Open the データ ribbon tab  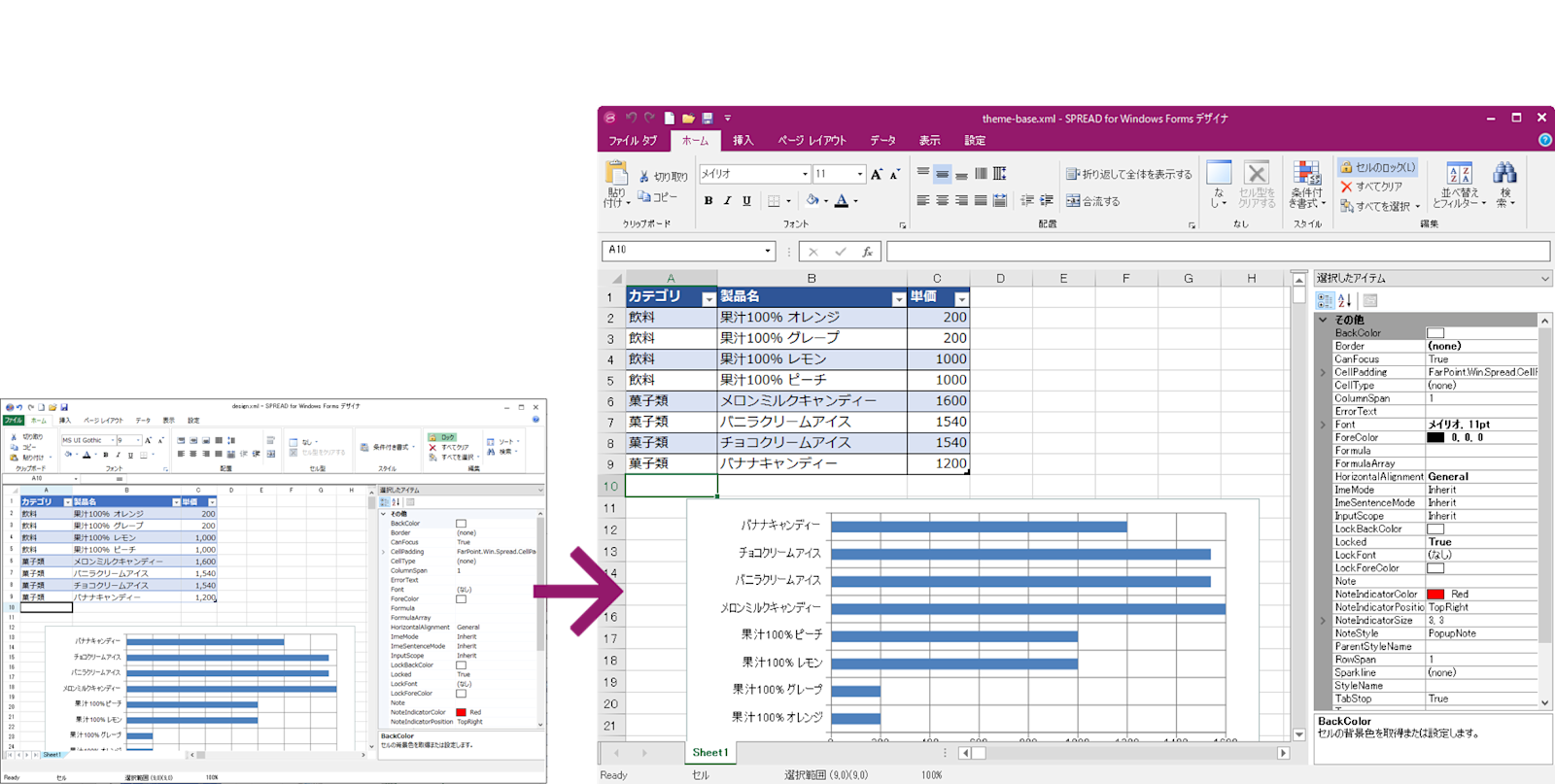coord(882,141)
